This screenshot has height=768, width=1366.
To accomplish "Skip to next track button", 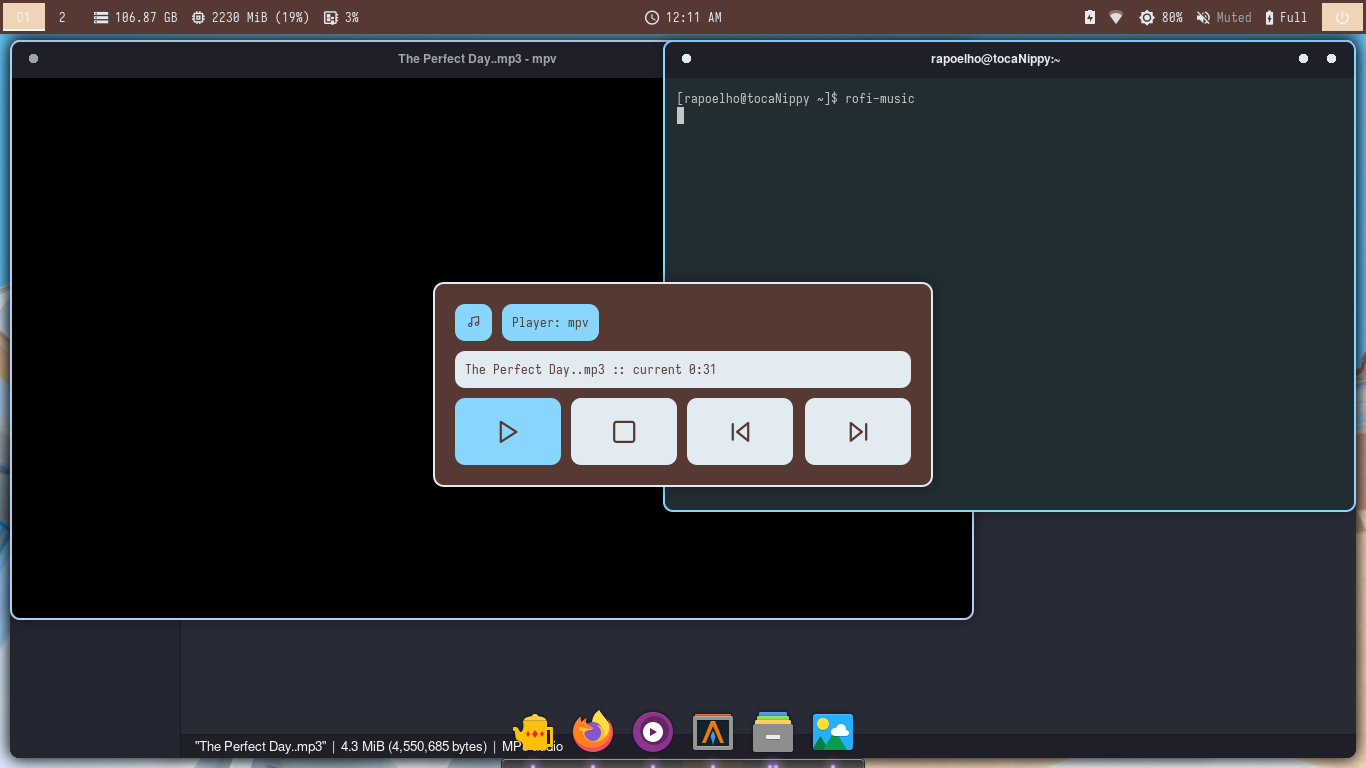I will [858, 432].
